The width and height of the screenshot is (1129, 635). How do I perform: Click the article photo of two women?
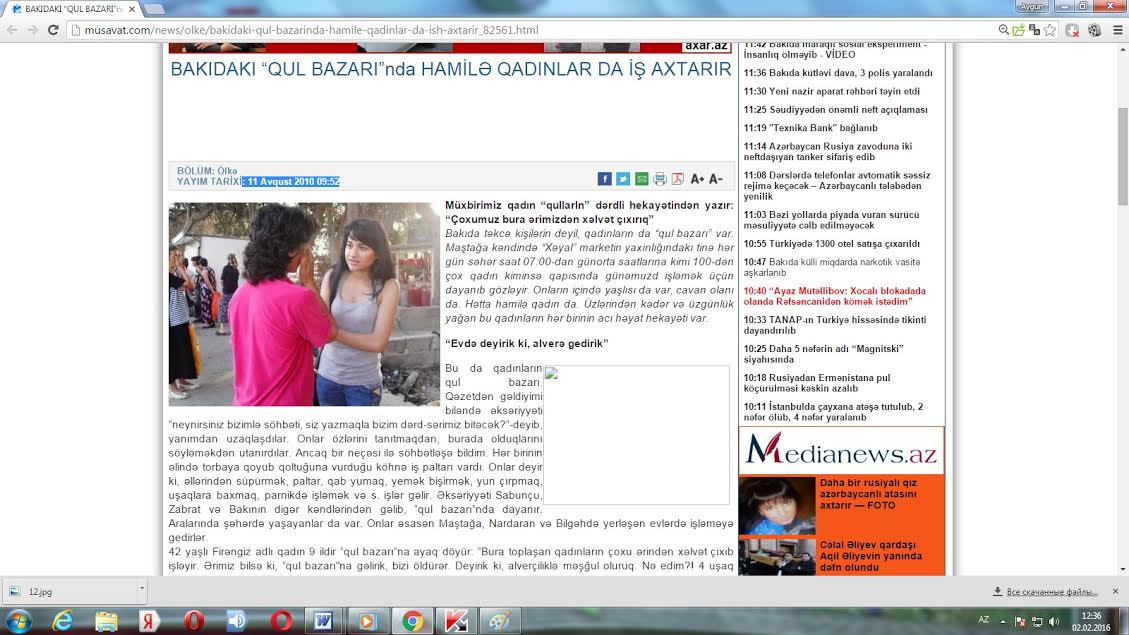304,304
